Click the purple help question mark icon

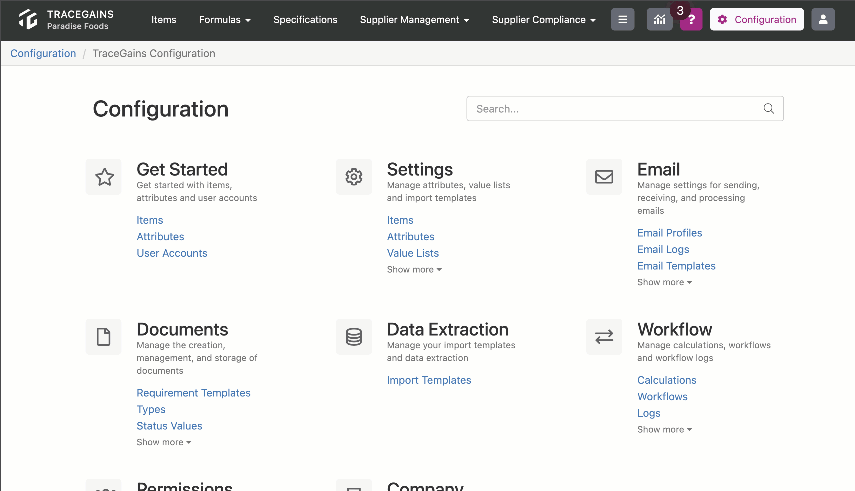tap(691, 20)
